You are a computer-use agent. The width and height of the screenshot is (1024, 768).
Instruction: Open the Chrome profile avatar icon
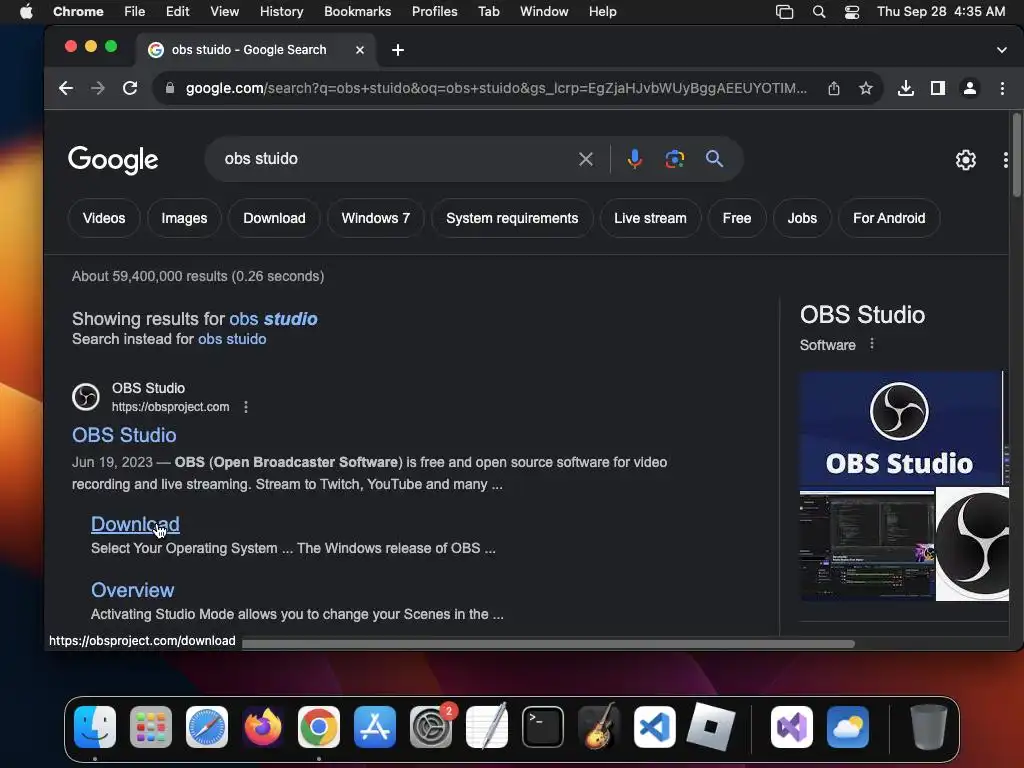[970, 88]
